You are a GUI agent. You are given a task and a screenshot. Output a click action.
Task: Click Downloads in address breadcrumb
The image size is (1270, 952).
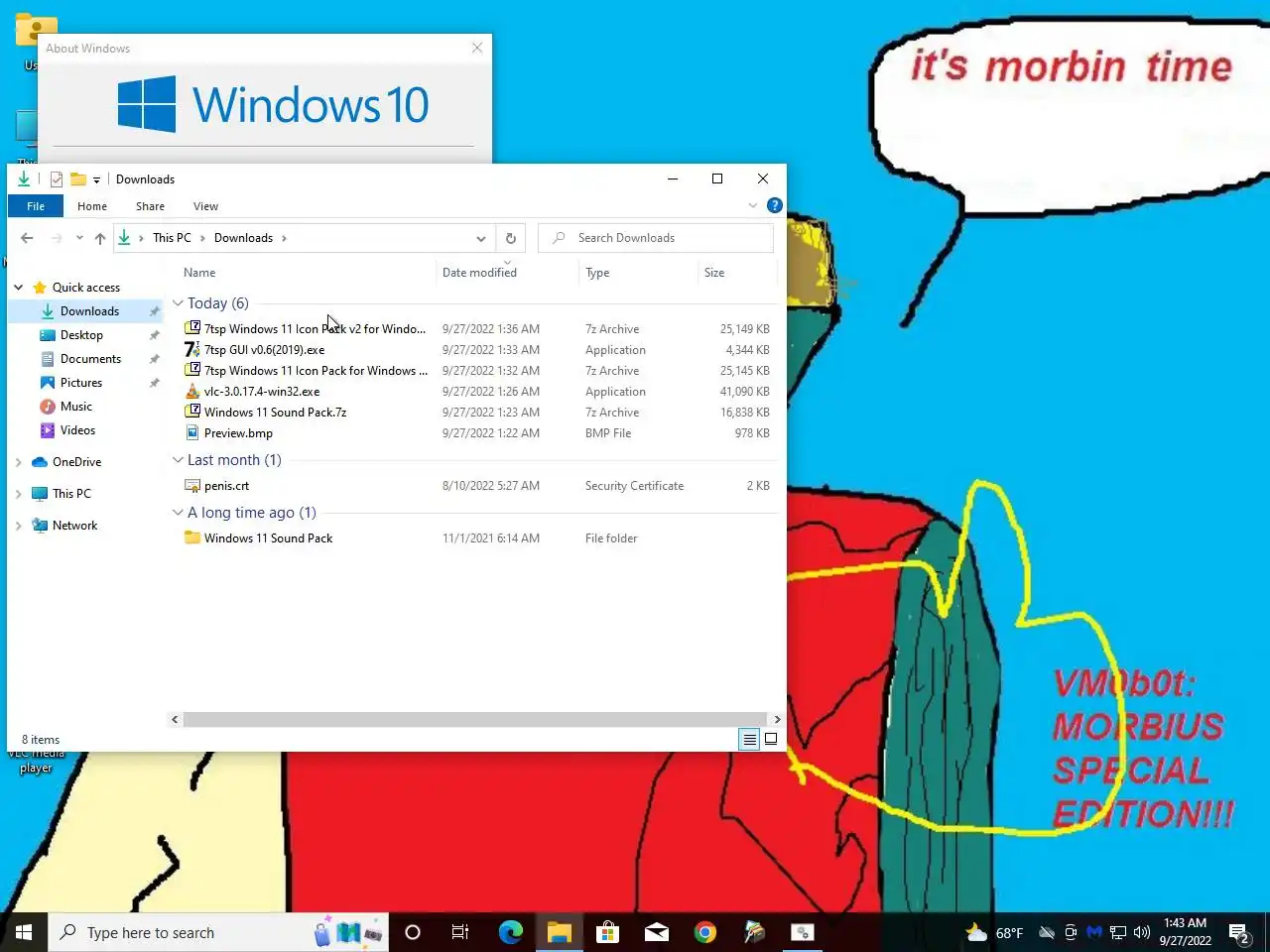[x=243, y=238]
